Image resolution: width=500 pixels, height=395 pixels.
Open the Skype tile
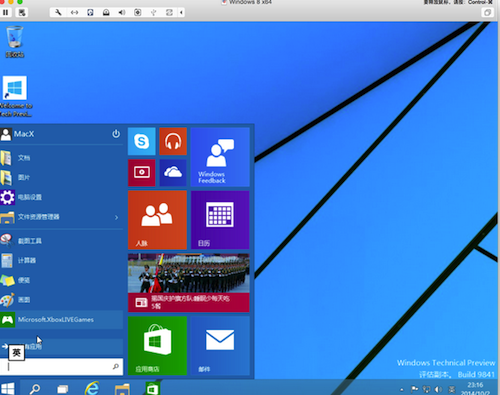coord(142,141)
